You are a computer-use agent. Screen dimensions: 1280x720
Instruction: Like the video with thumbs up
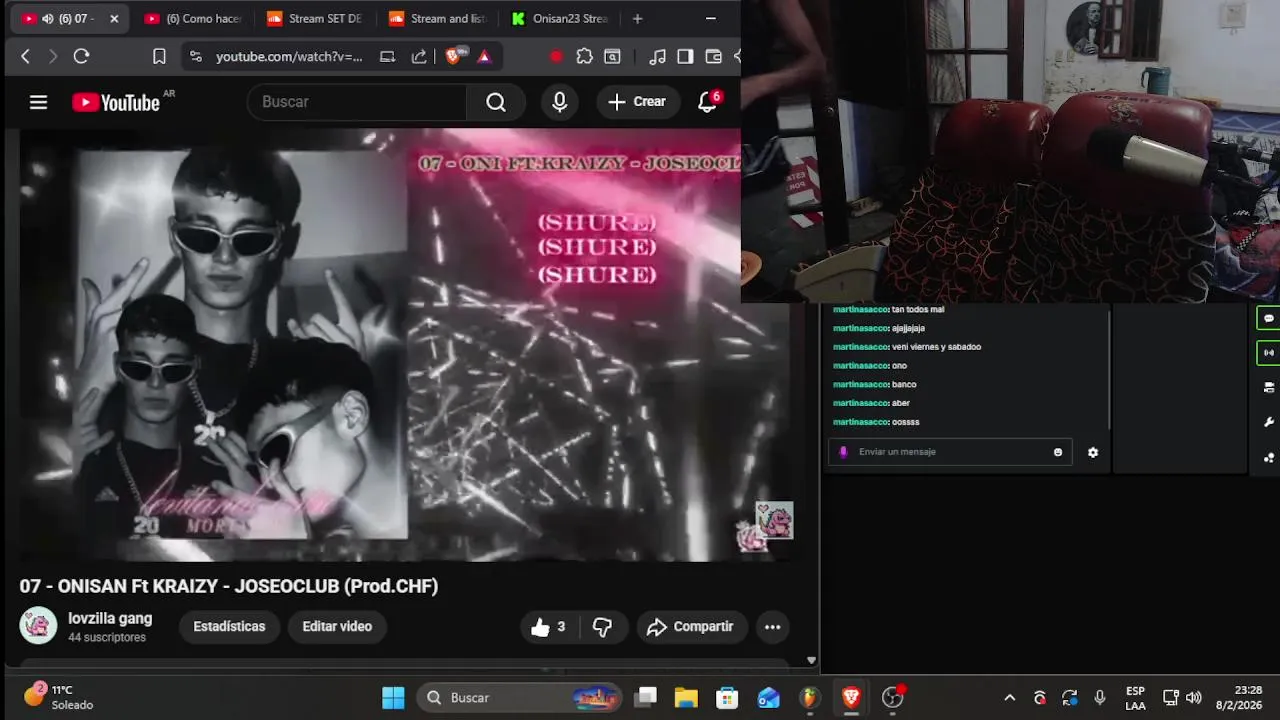coord(548,627)
